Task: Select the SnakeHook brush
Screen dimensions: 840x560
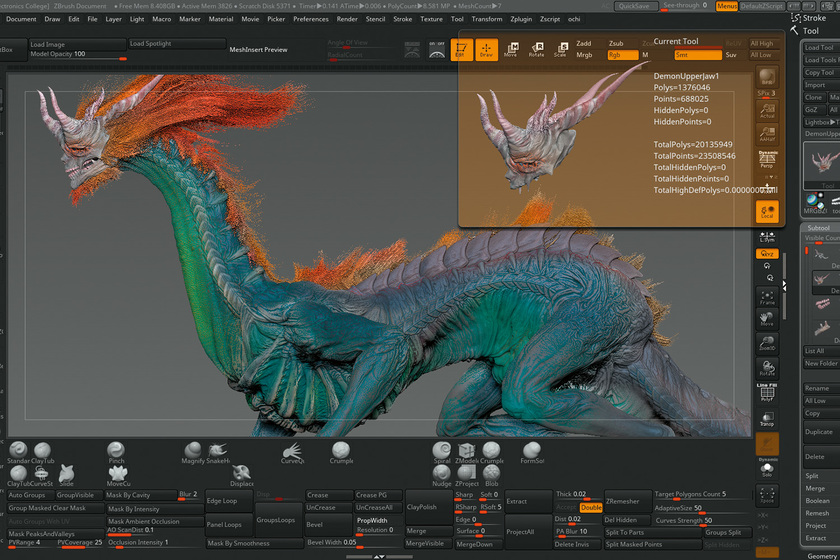Action: click(217, 452)
